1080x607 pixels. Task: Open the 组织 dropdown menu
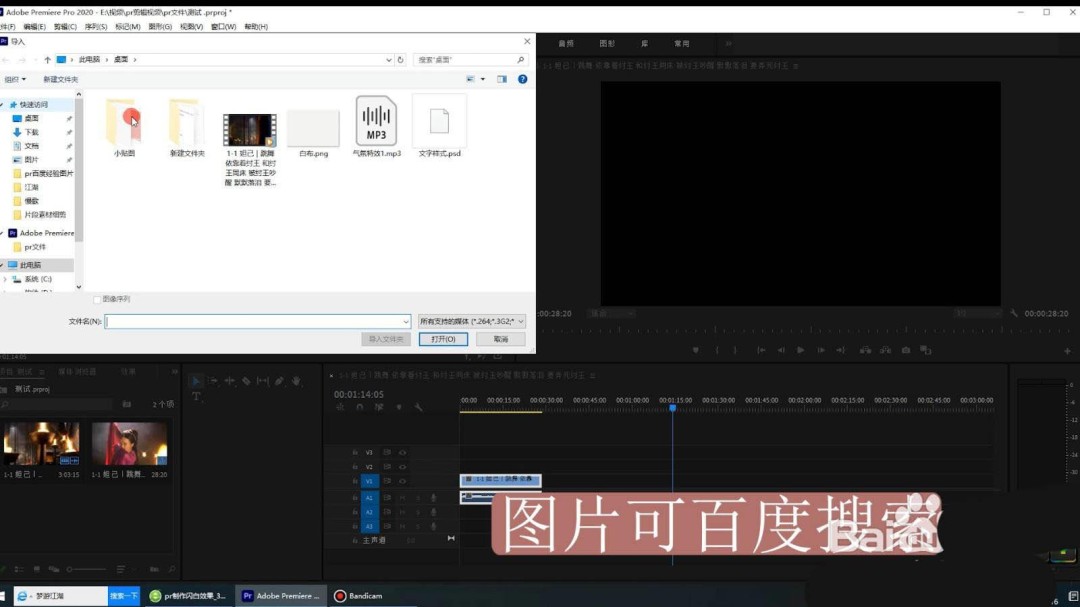tap(15, 79)
